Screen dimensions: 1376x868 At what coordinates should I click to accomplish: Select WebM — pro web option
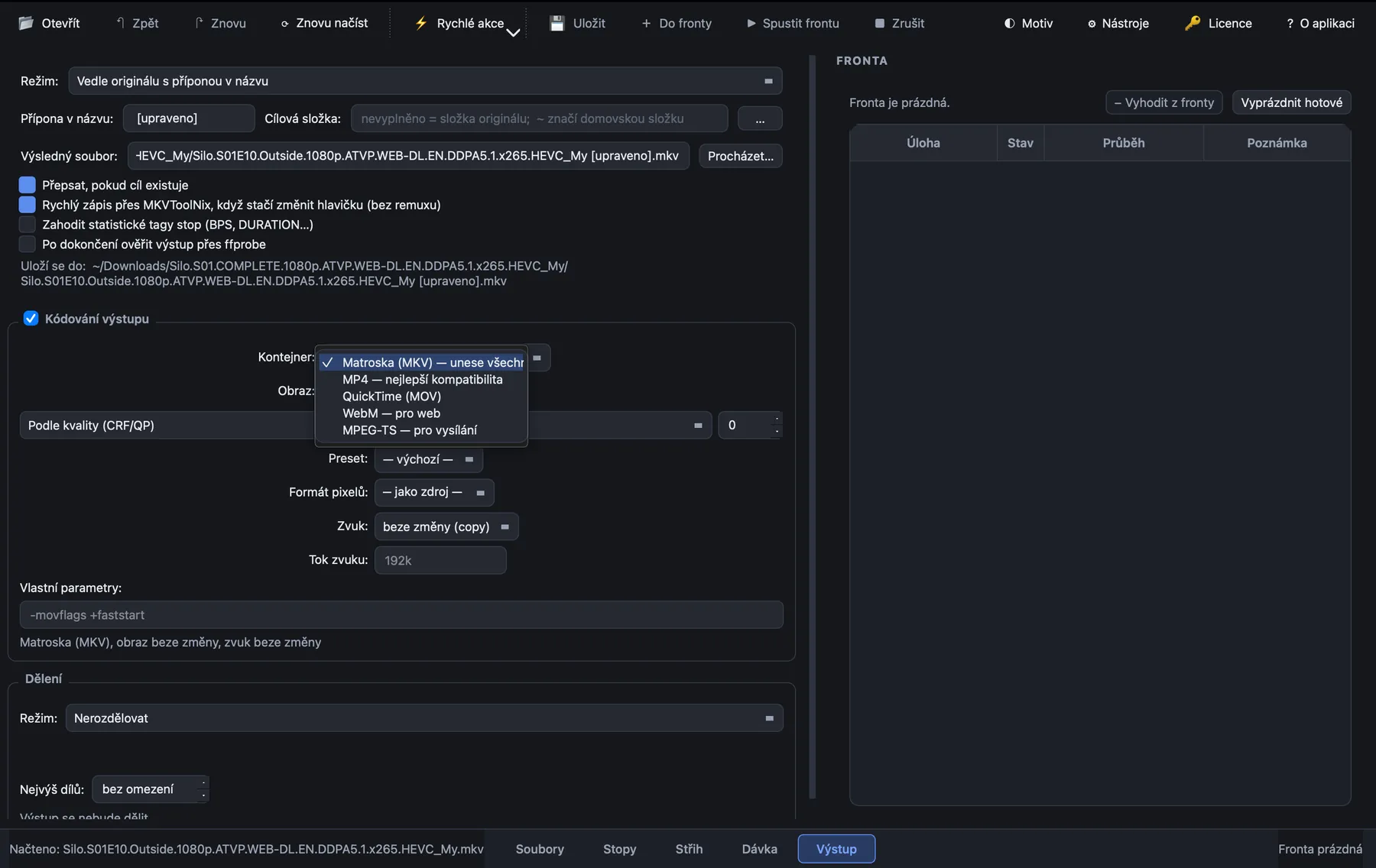422,413
